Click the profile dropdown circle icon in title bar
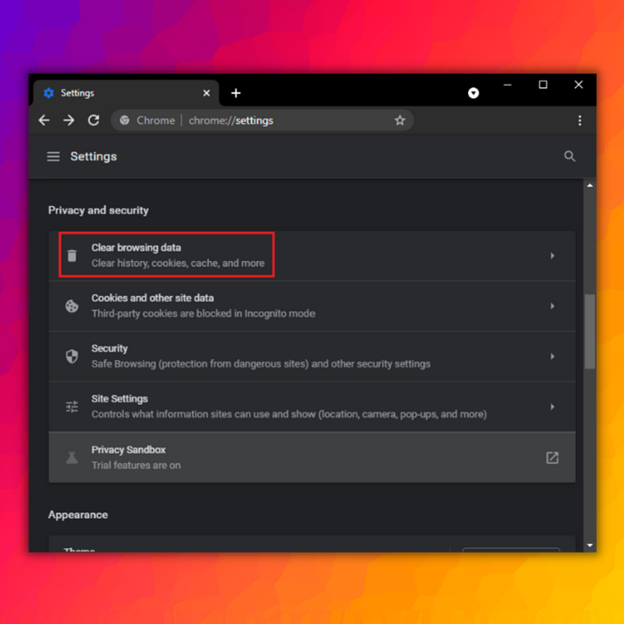The width and height of the screenshot is (624, 624). 473,93
